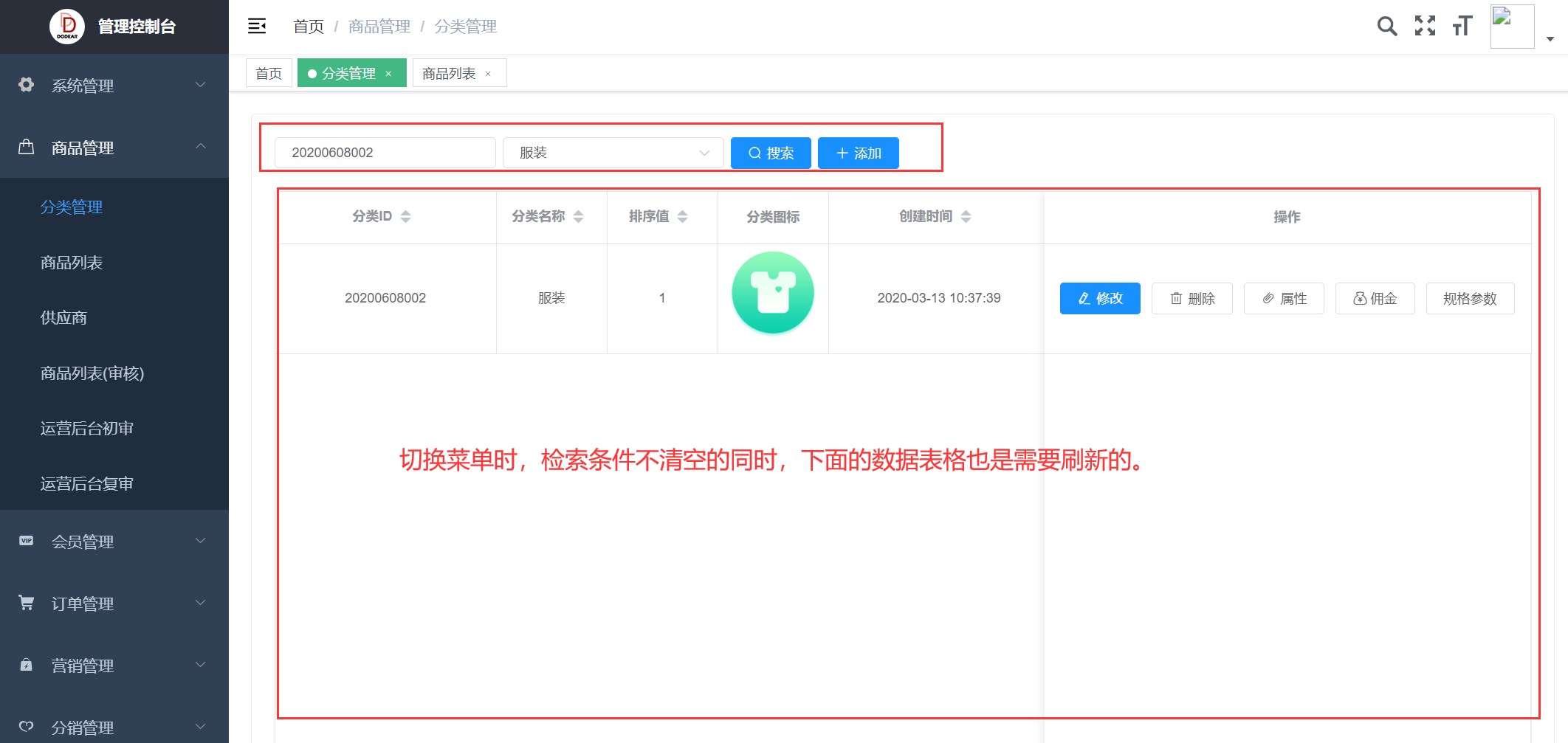Click the bag icon beside 商品管理
This screenshot has width=1568, height=743.
point(26,147)
